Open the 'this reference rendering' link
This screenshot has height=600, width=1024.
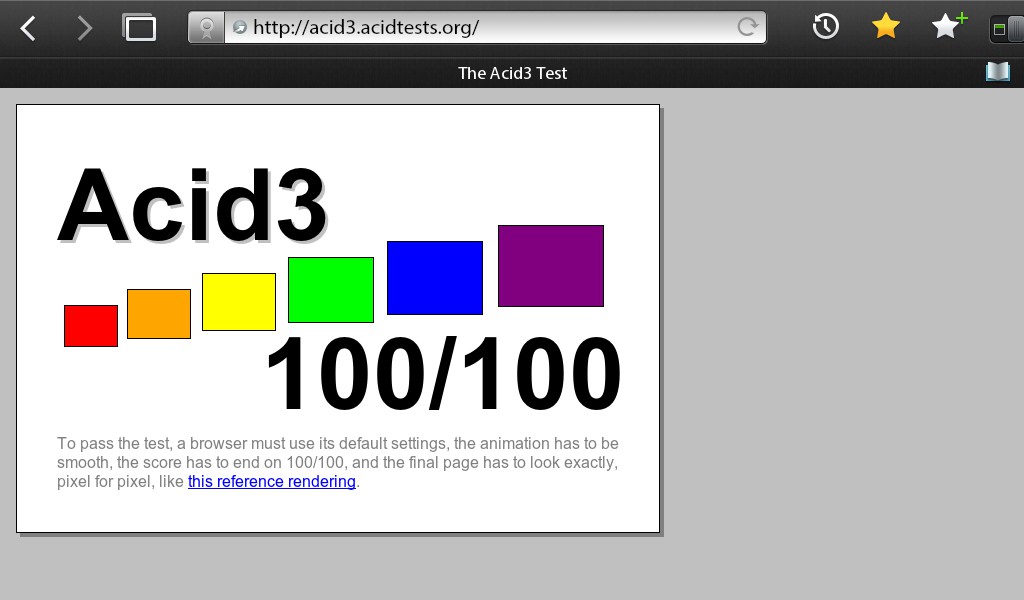(272, 482)
